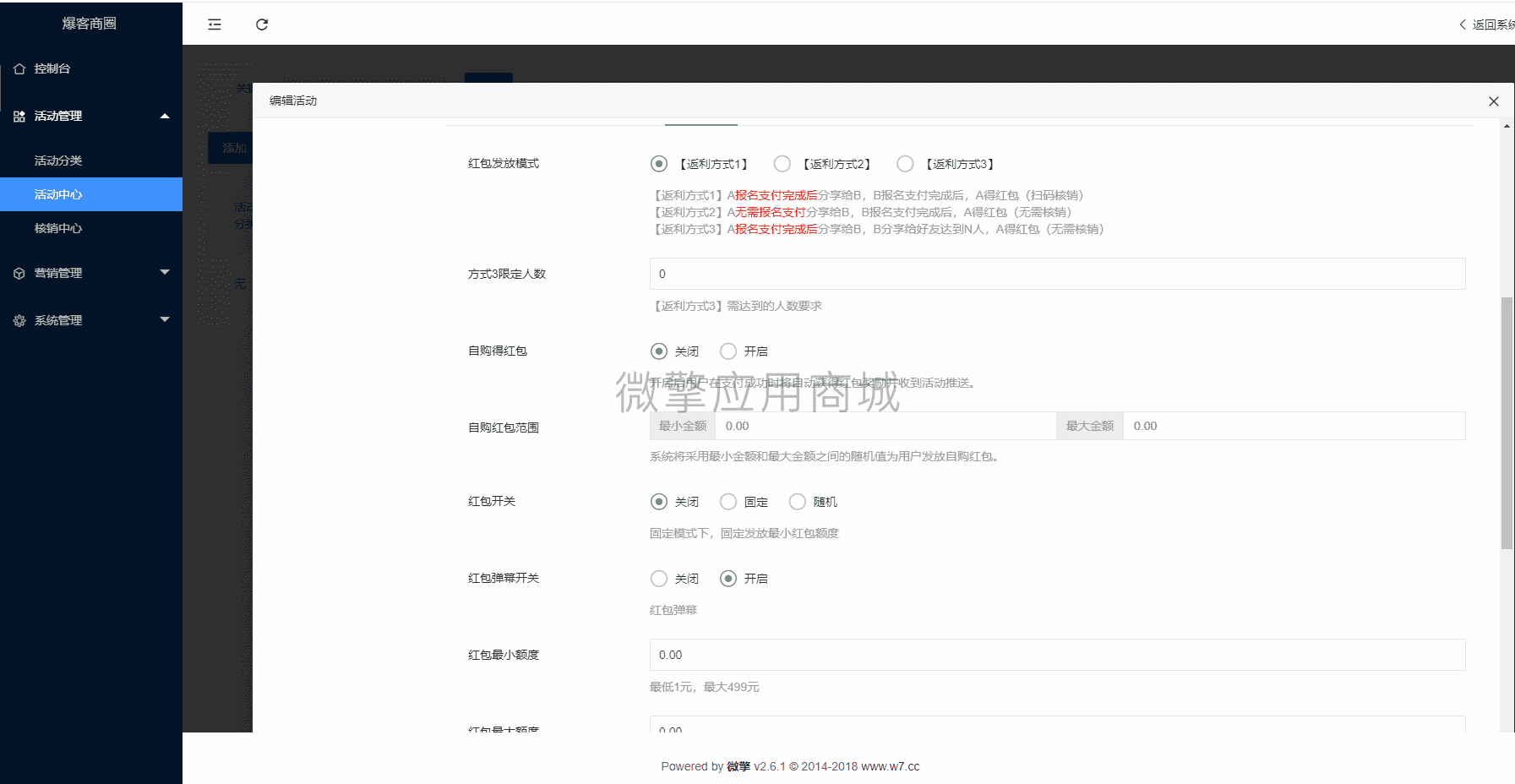Click the 红包最小额度 input field
This screenshot has height=784, width=1515.
pos(1057,655)
